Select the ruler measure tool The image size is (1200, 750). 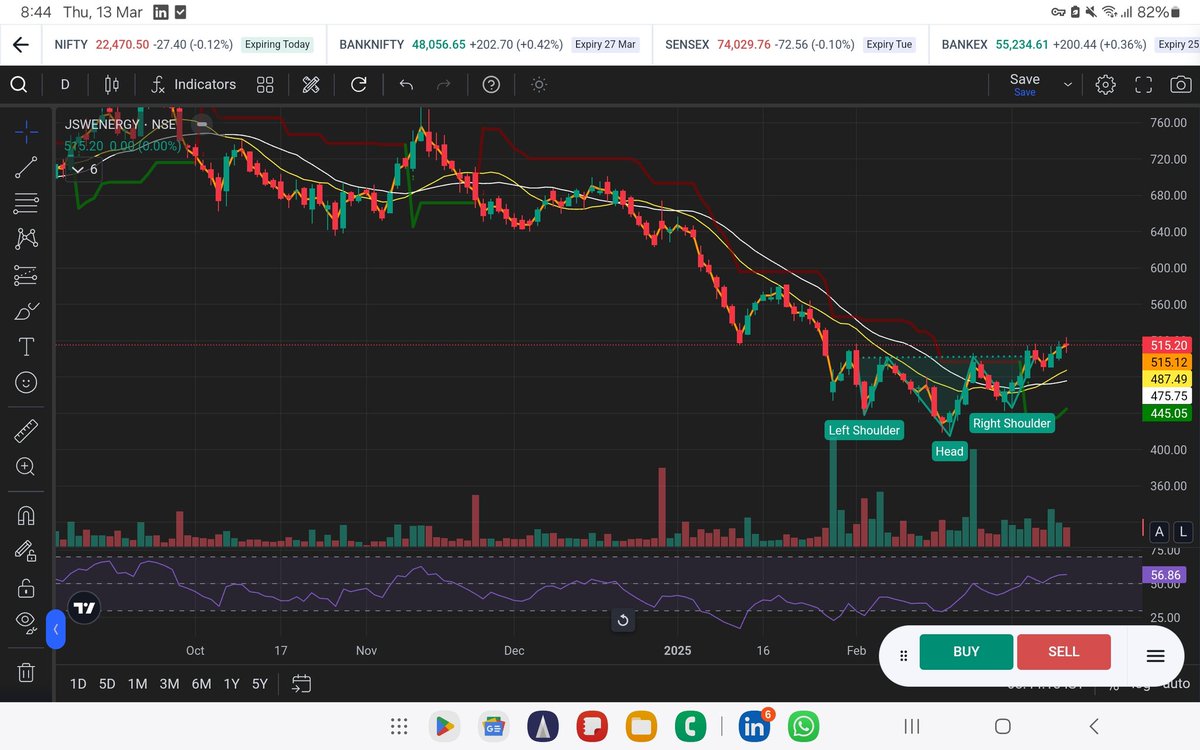(x=27, y=431)
